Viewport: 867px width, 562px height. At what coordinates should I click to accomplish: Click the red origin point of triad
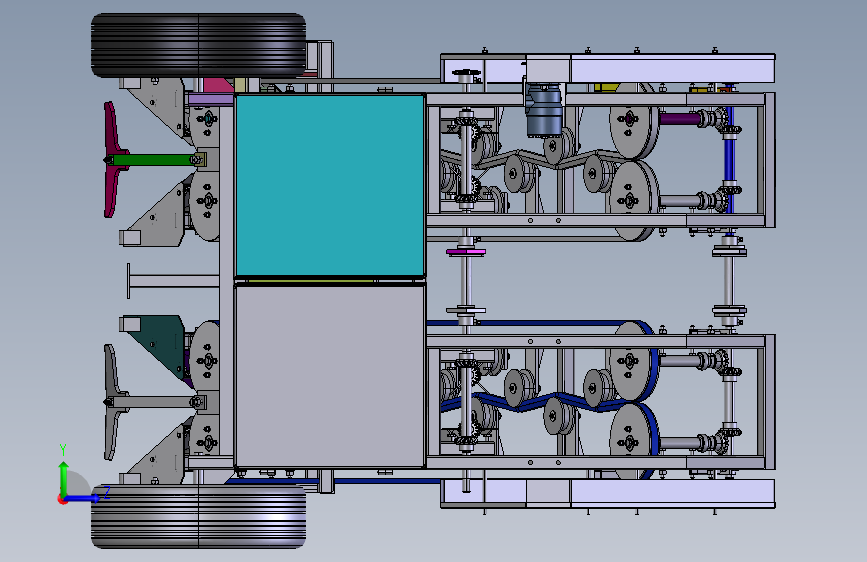pos(61,499)
